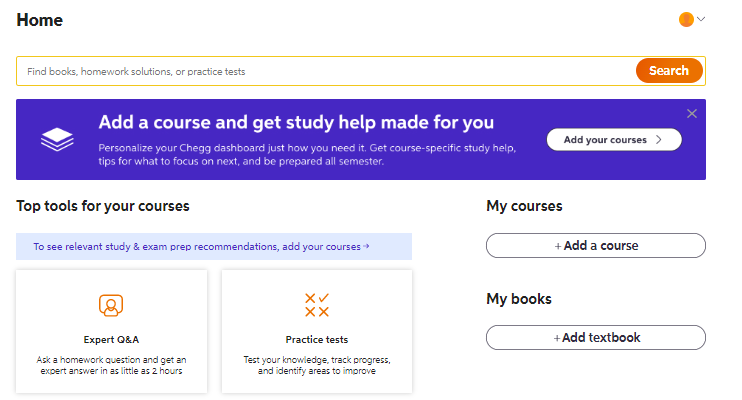Focus the Find books search field
742x400 pixels.
[x=327, y=71]
